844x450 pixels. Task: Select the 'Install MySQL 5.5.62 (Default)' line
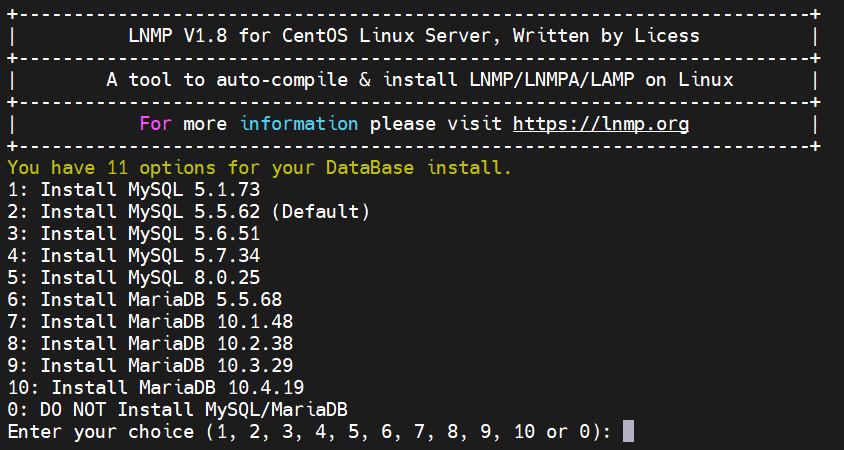coord(189,212)
